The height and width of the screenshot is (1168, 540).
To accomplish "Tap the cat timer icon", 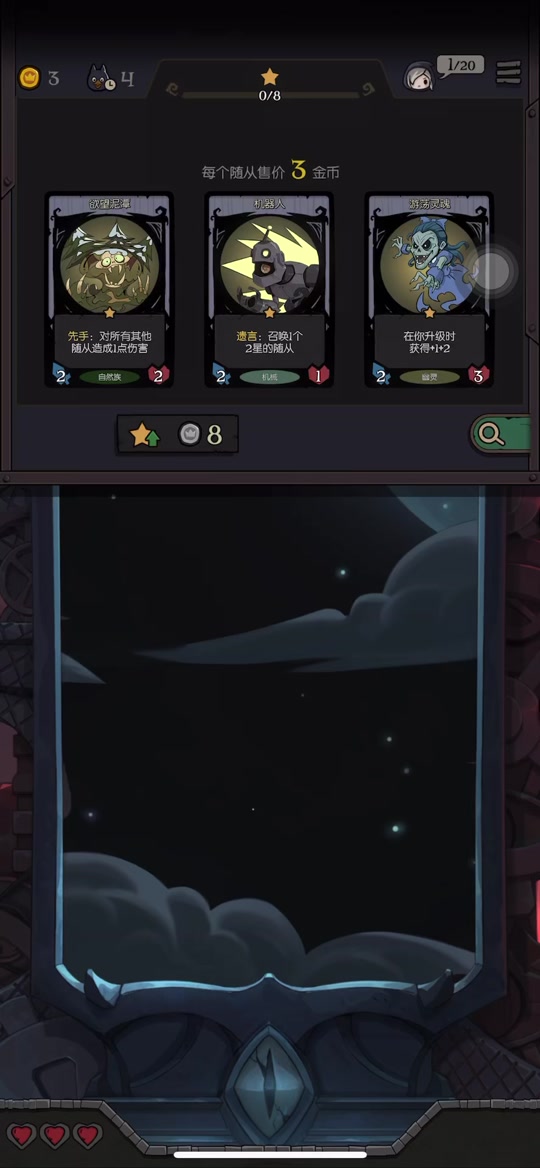I will coord(101,78).
